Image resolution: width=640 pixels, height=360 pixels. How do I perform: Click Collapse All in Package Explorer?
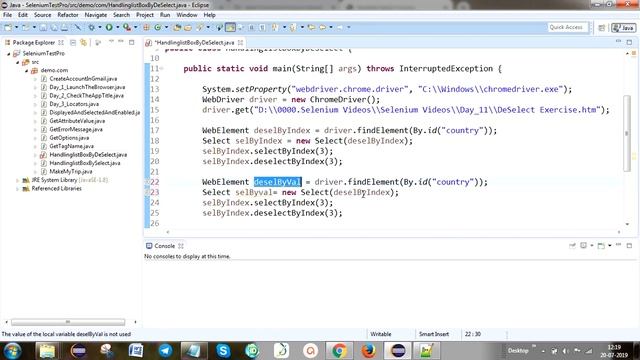pyautogui.click(x=73, y=42)
